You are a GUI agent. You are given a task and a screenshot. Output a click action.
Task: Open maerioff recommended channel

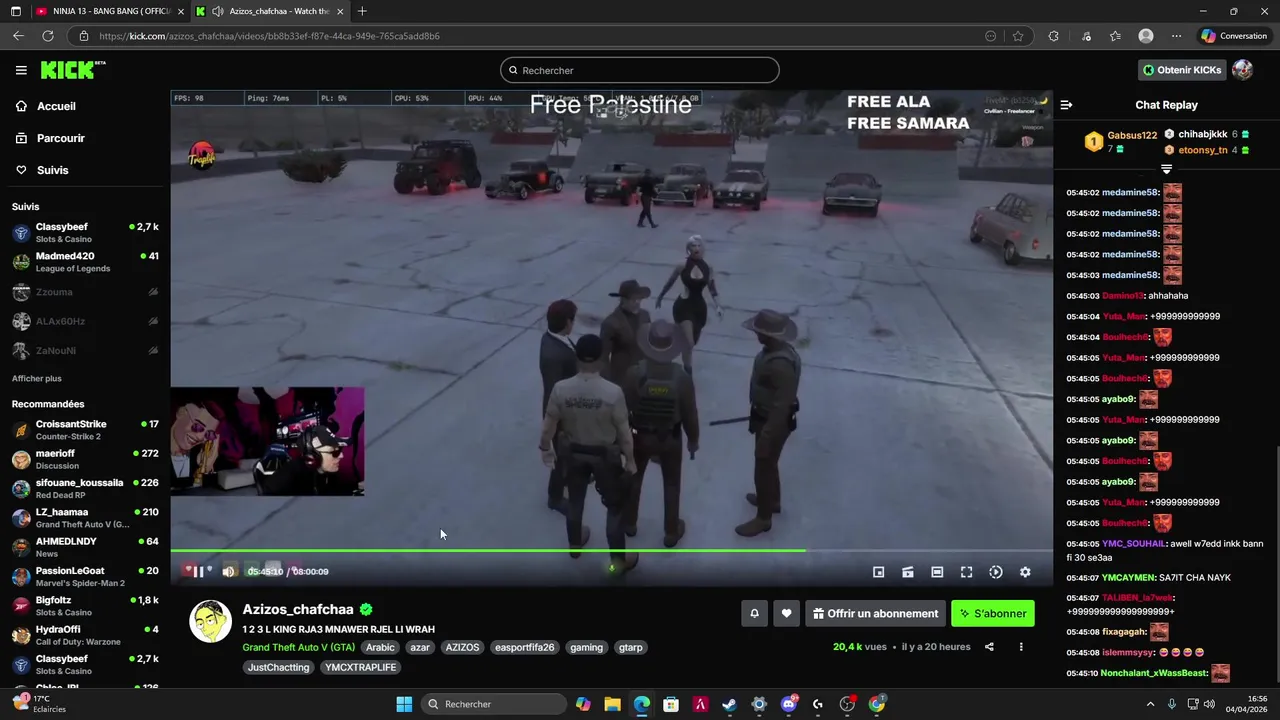[x=85, y=459]
